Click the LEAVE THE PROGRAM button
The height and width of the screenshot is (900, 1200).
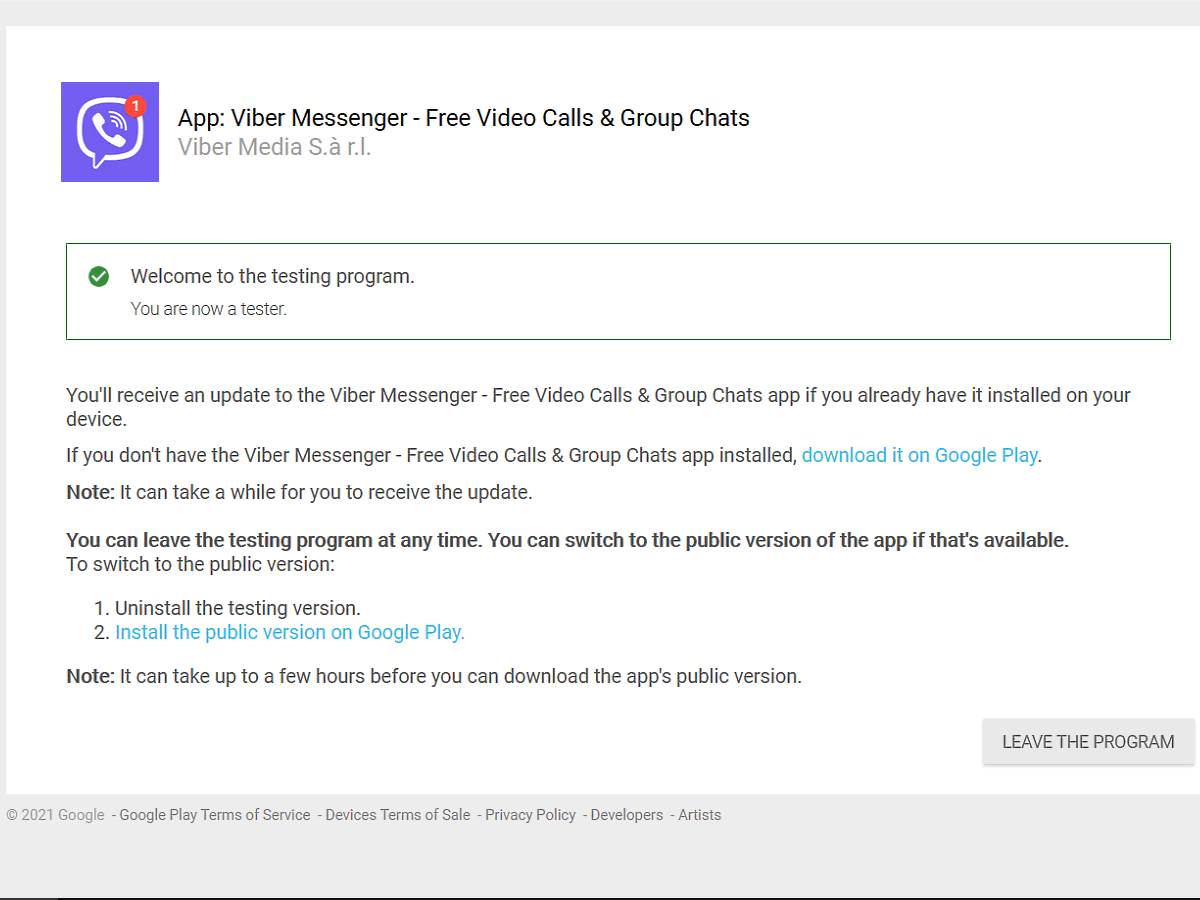coord(1088,741)
